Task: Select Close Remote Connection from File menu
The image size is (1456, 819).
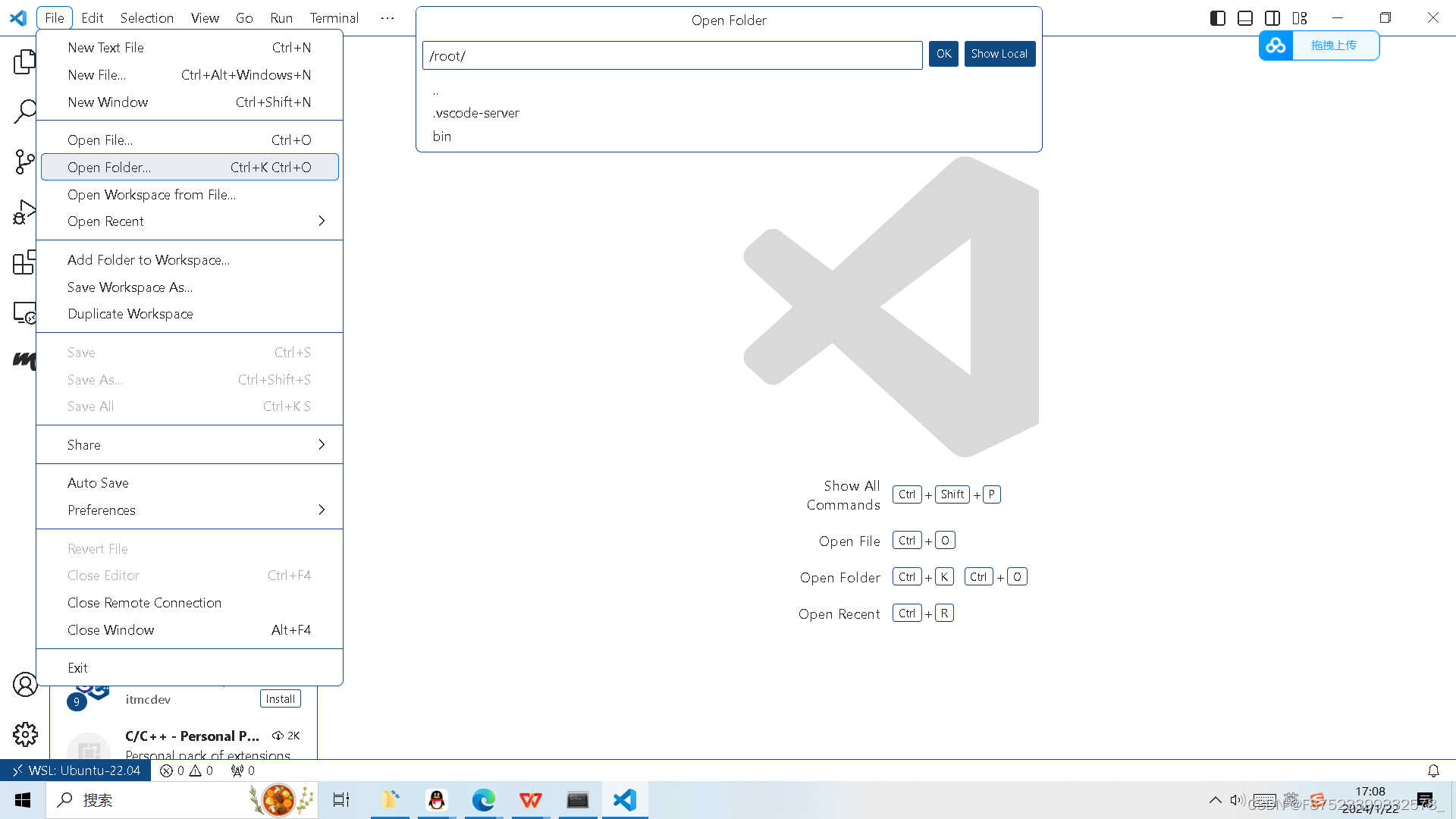Action: click(x=144, y=602)
